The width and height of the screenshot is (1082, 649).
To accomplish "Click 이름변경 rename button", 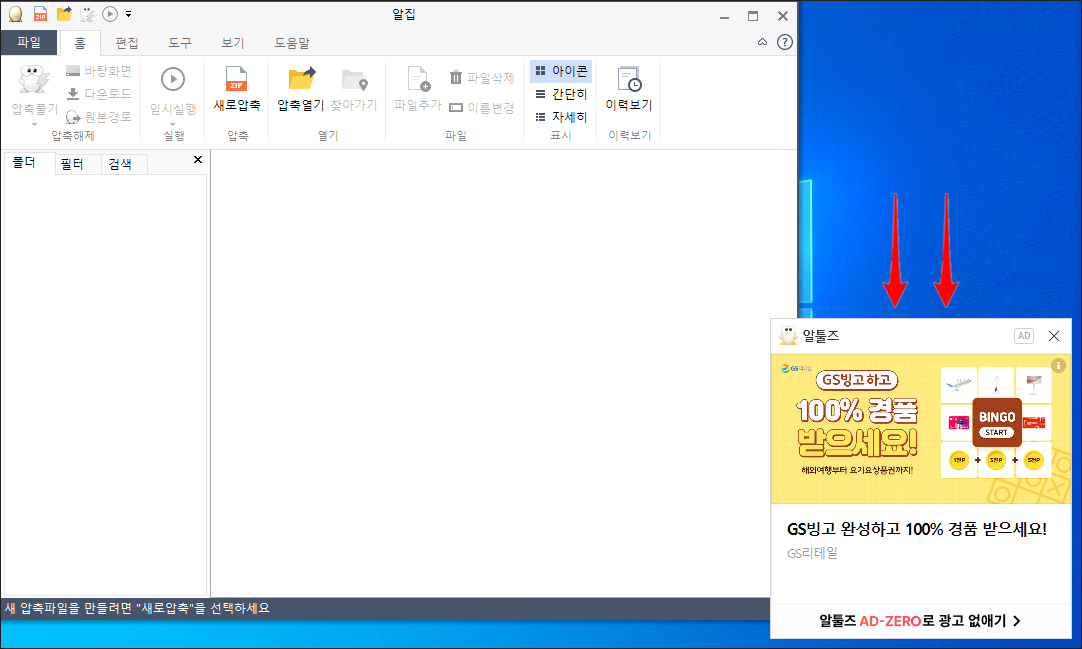I will [x=482, y=108].
